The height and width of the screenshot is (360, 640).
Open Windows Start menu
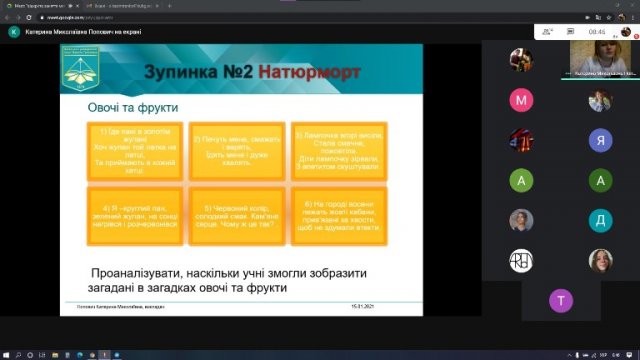6,355
